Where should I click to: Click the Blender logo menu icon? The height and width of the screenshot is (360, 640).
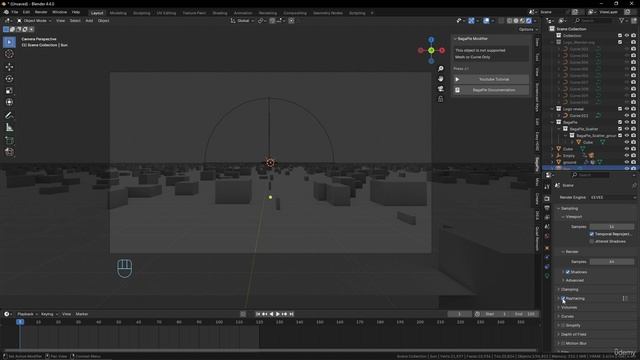point(6,12)
